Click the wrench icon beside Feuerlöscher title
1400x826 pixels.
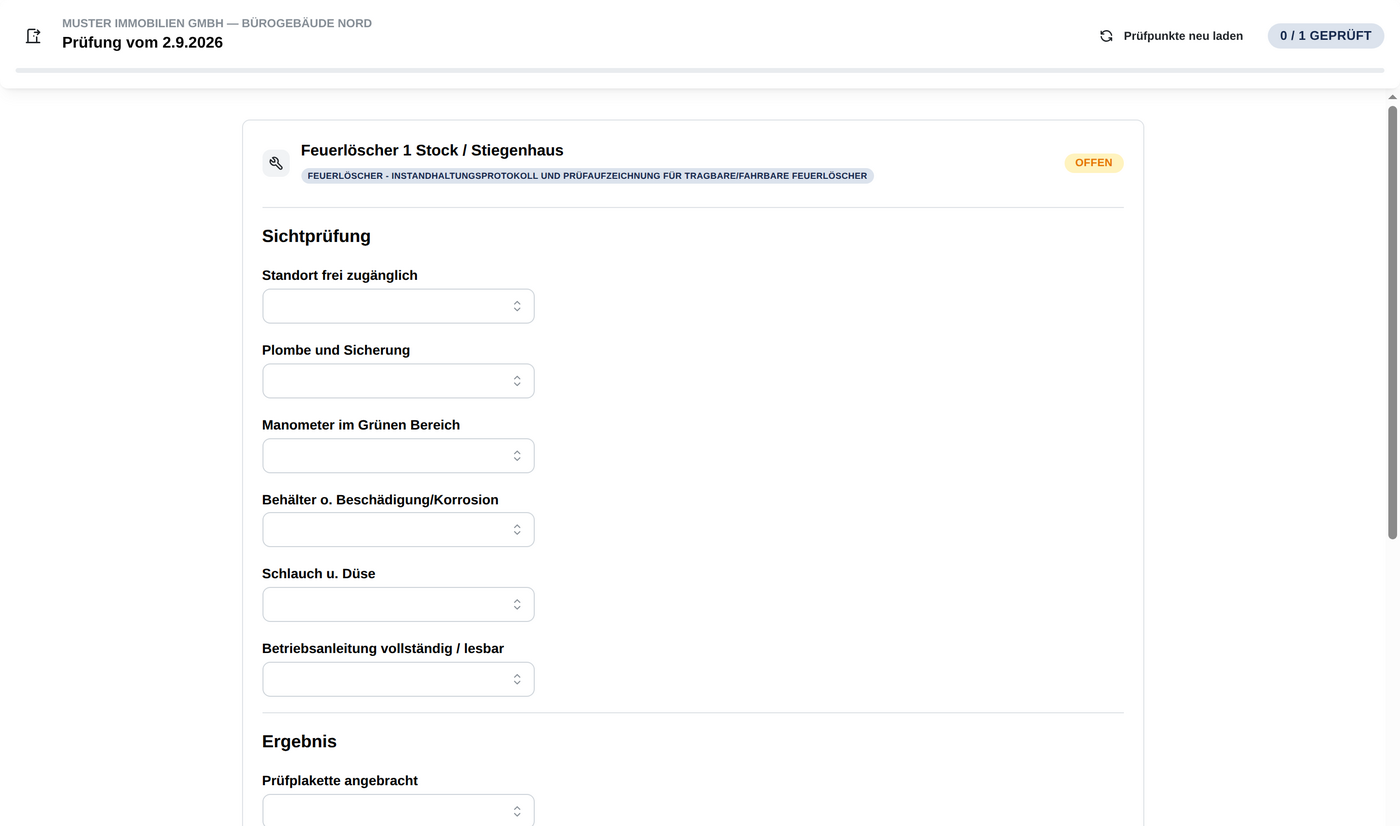coord(276,163)
